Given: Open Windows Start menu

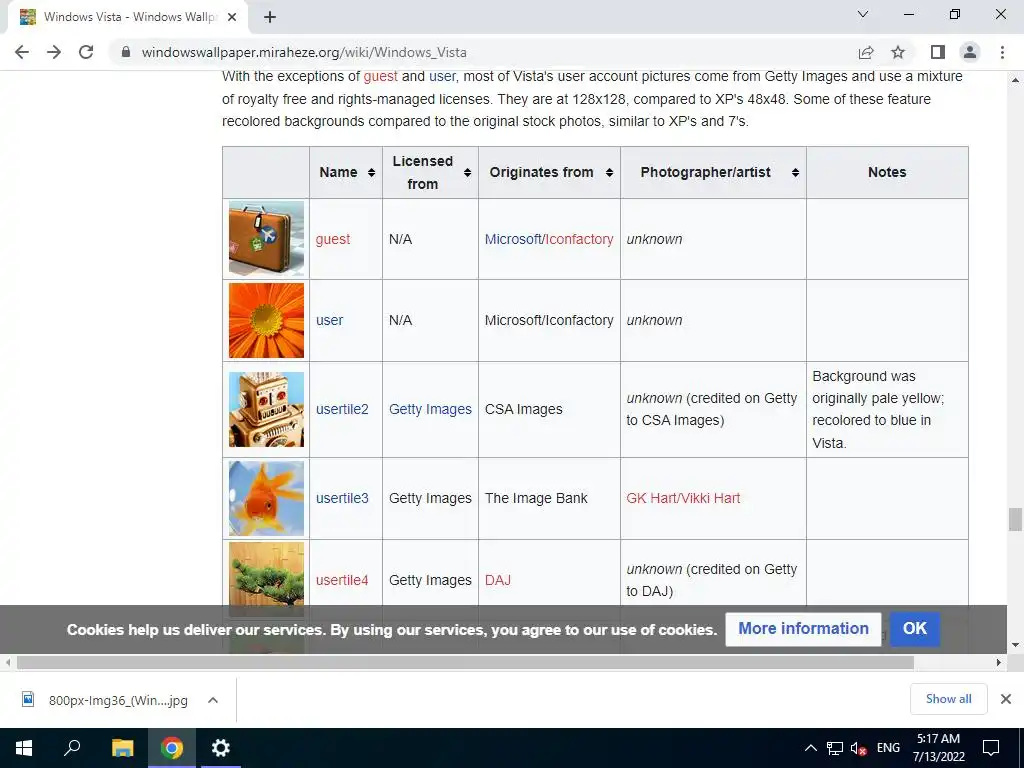Looking at the screenshot, I should [x=24, y=748].
